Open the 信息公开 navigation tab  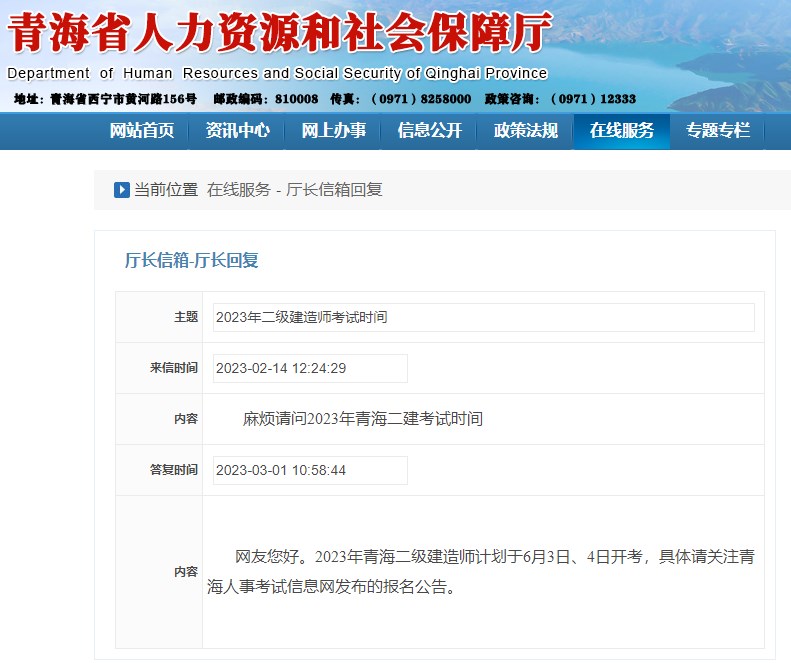pyautogui.click(x=429, y=130)
